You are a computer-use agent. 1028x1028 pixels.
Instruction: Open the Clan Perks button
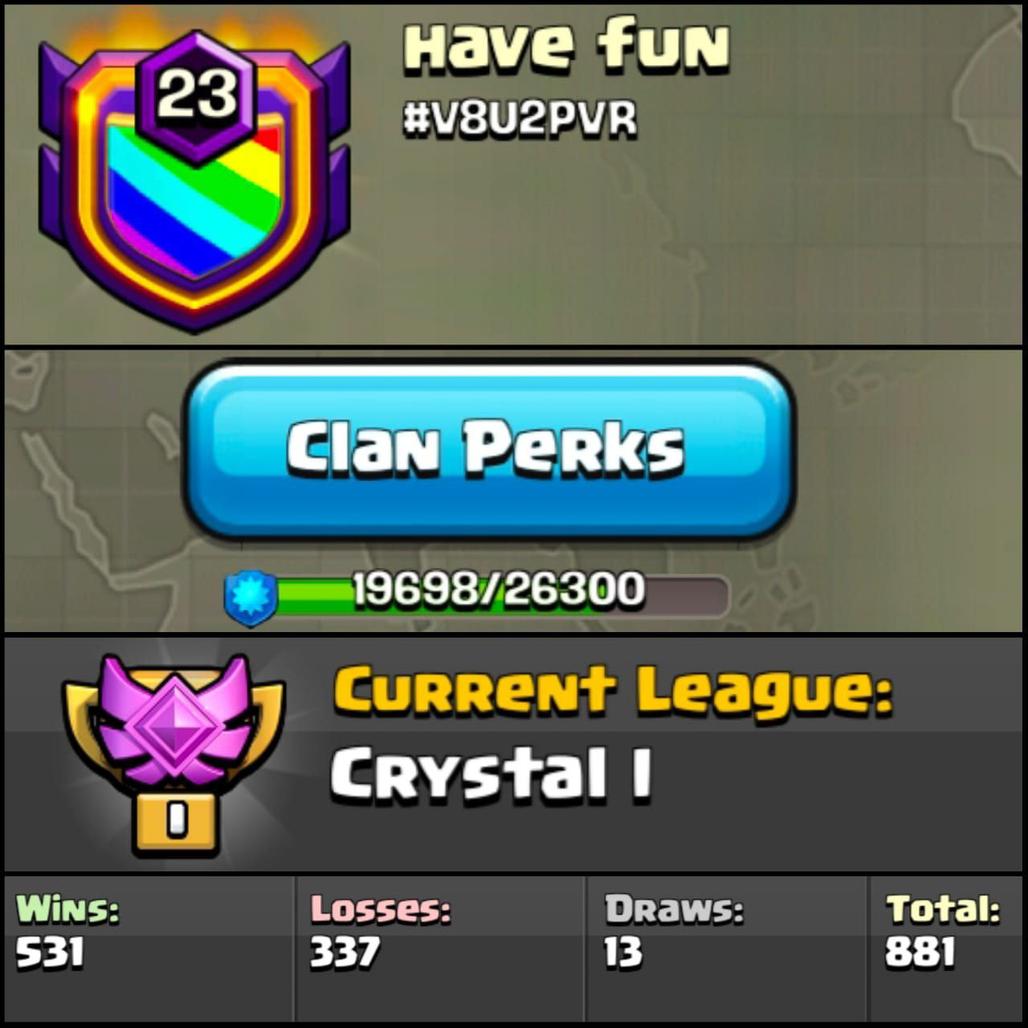488,451
